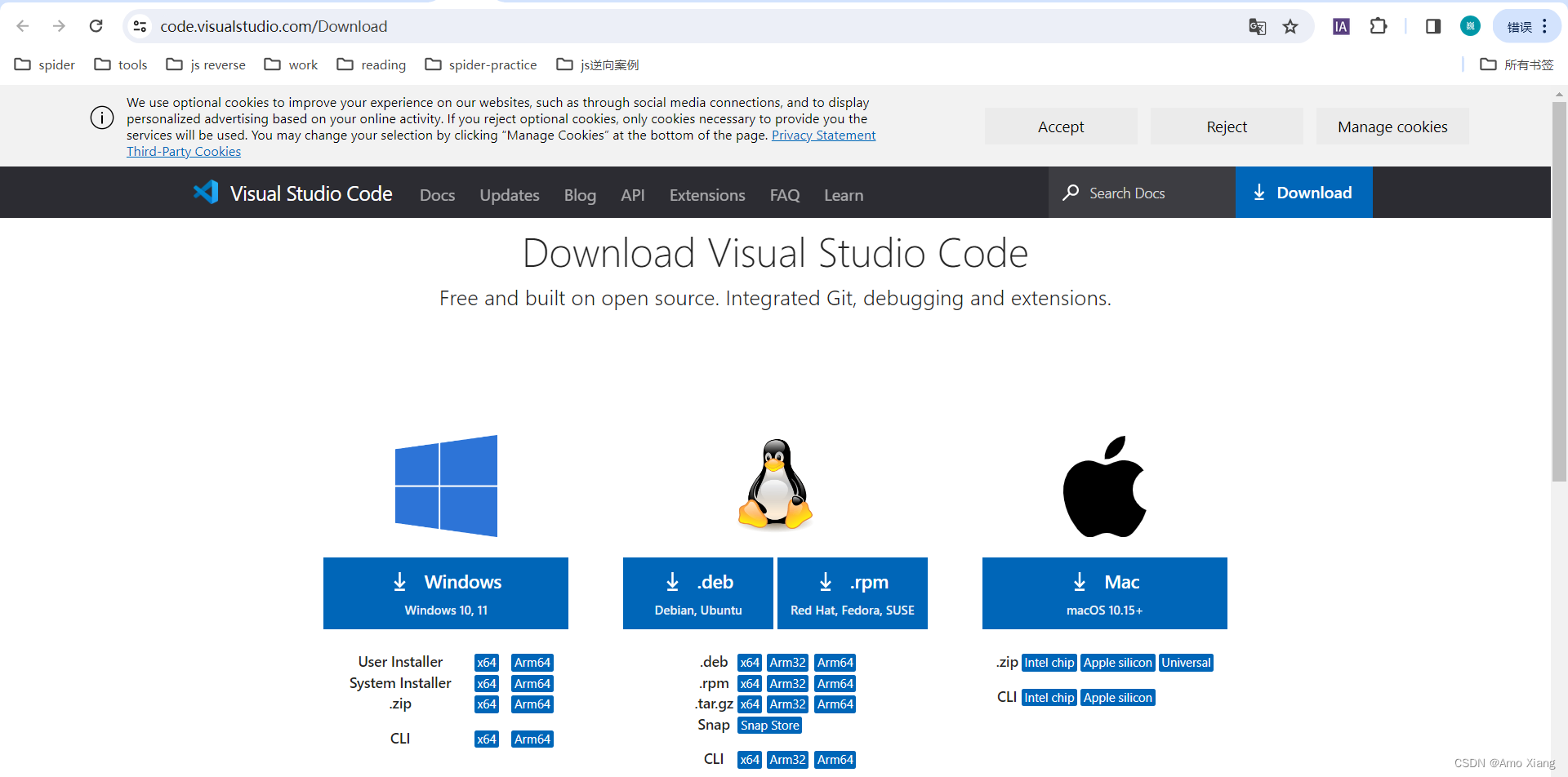Click the Linux penguin logo
Image resolution: width=1568 pixels, height=777 pixels.
point(775,484)
